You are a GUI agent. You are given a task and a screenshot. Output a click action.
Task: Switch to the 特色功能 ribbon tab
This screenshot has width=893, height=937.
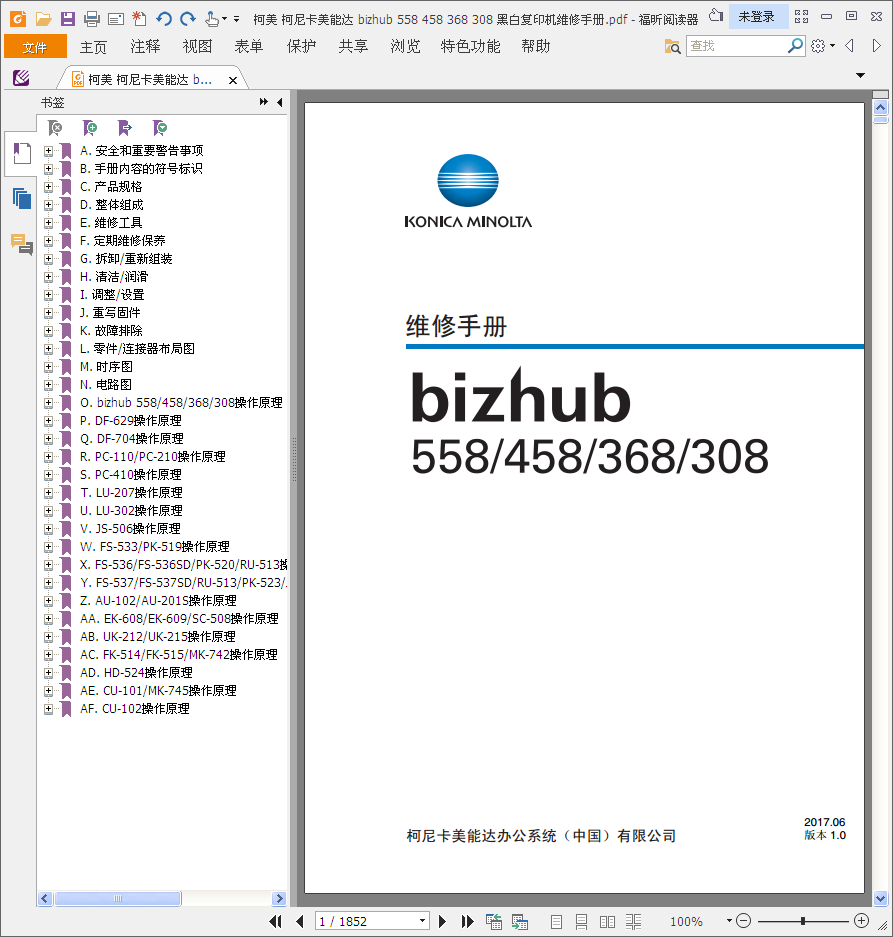[470, 47]
